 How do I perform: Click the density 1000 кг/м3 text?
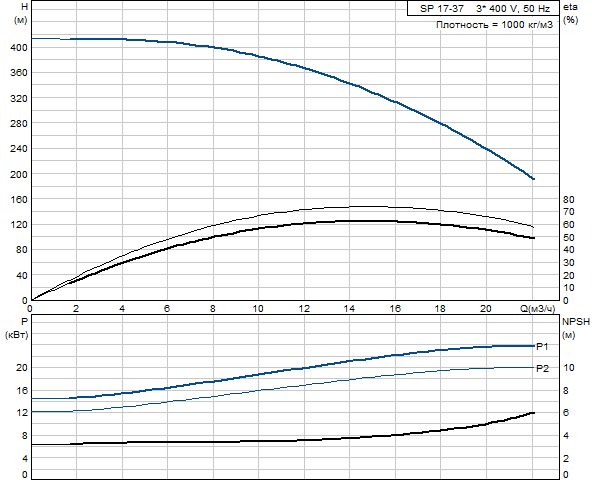[494, 25]
